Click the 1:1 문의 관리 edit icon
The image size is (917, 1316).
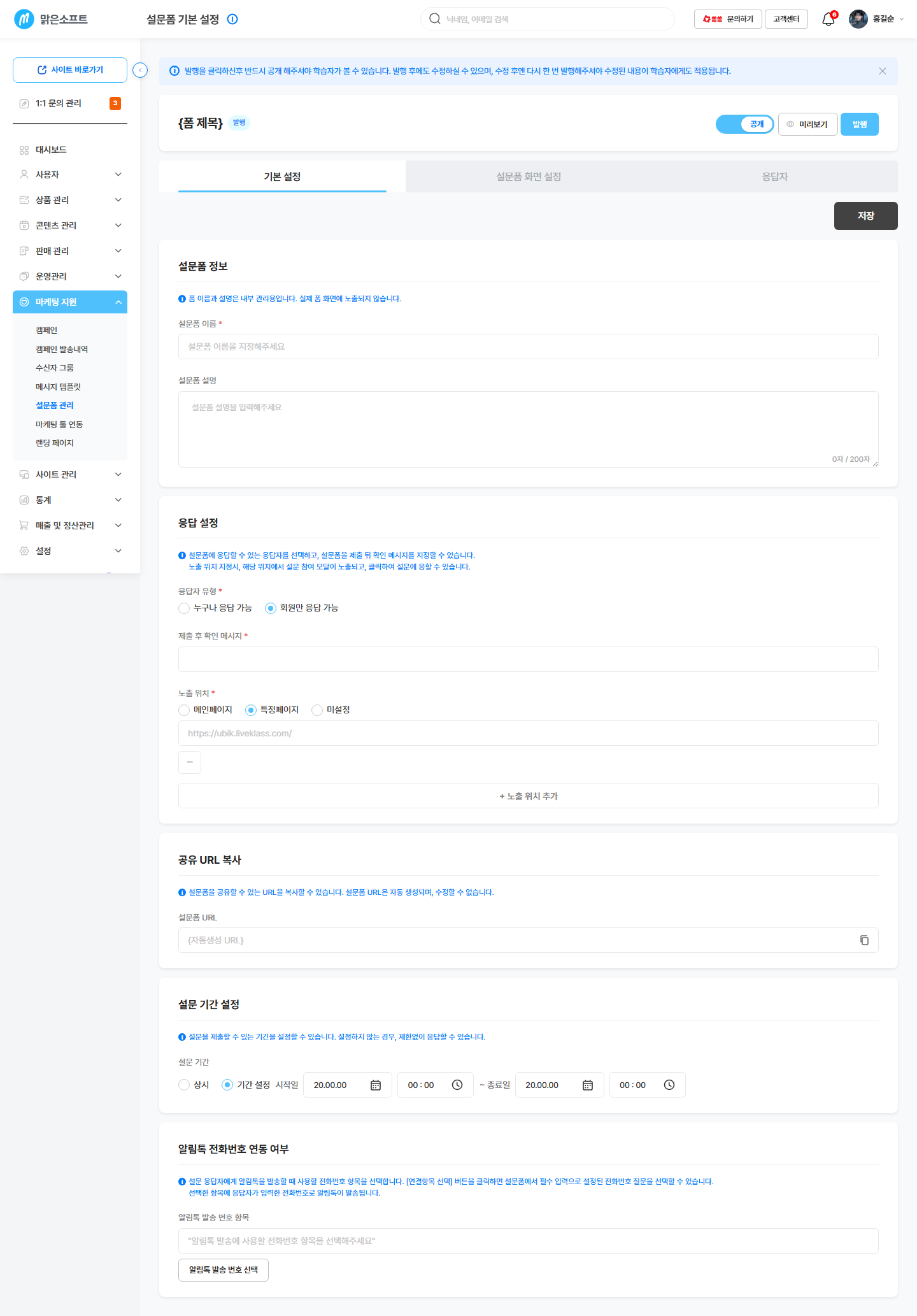coord(24,103)
